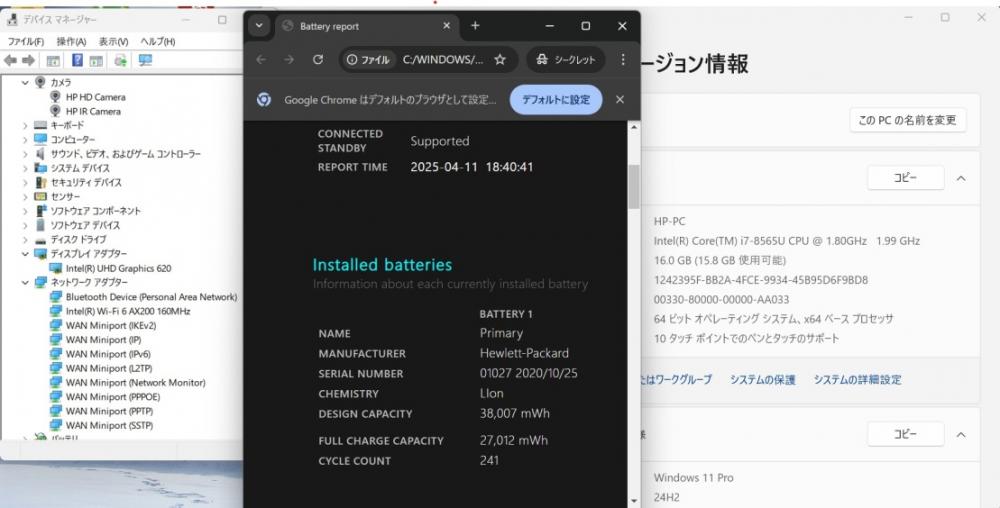The image size is (1000, 508).
Task: Click the serial number 01027 2020/10/25
Action: (x=529, y=374)
